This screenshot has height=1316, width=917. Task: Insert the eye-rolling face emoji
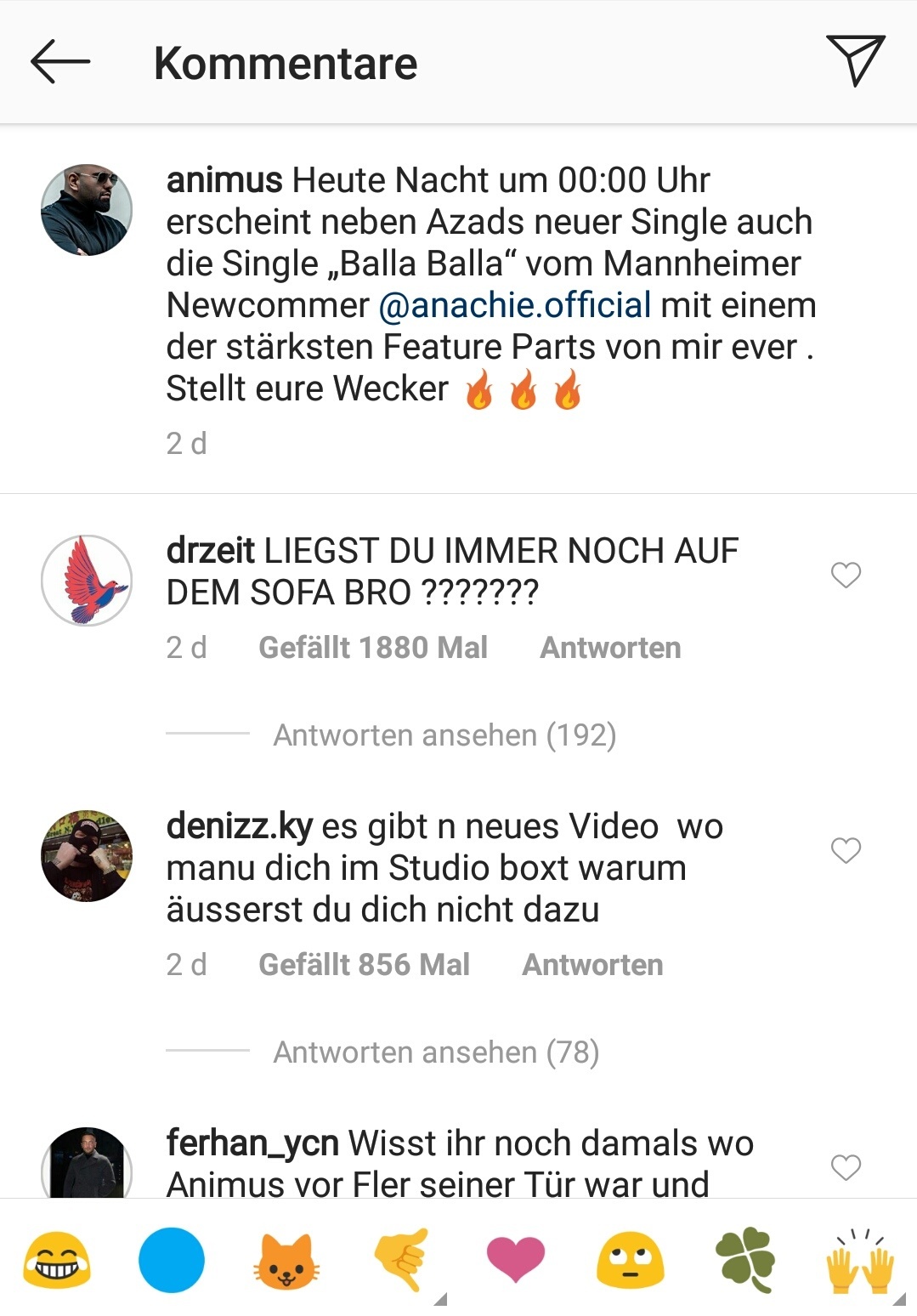pyautogui.click(x=631, y=1260)
